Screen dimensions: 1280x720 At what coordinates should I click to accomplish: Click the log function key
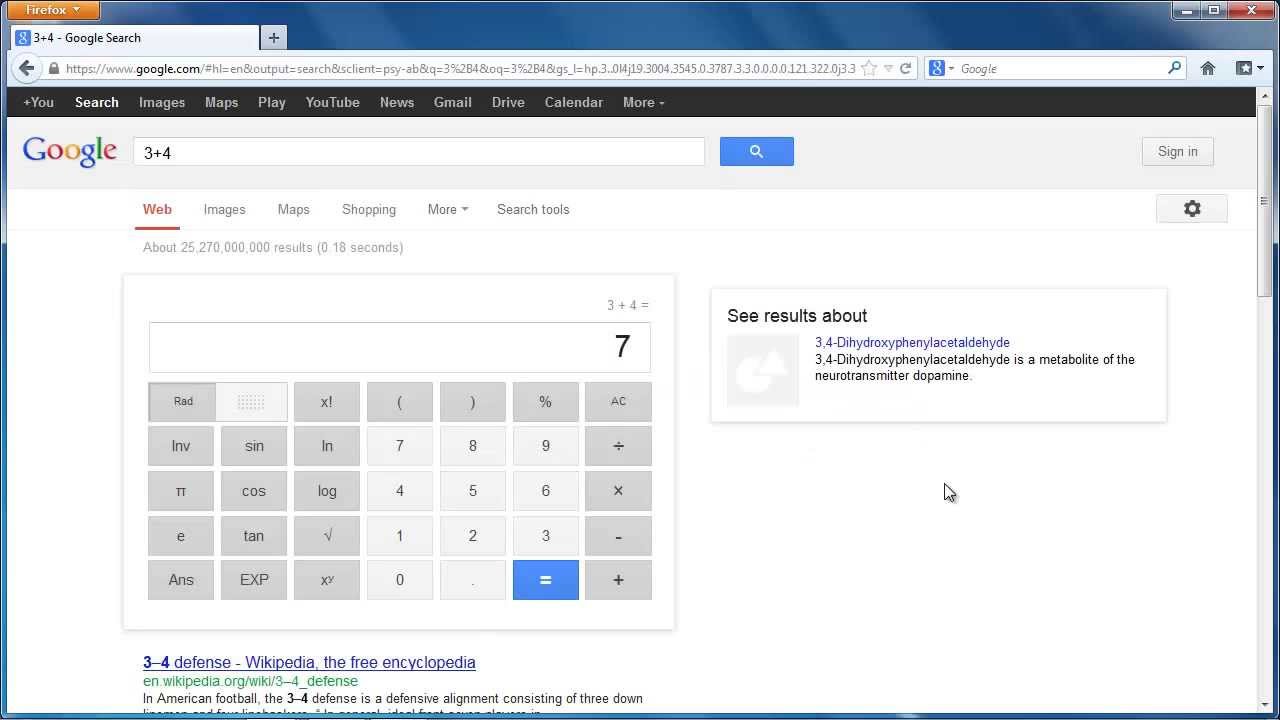[327, 491]
